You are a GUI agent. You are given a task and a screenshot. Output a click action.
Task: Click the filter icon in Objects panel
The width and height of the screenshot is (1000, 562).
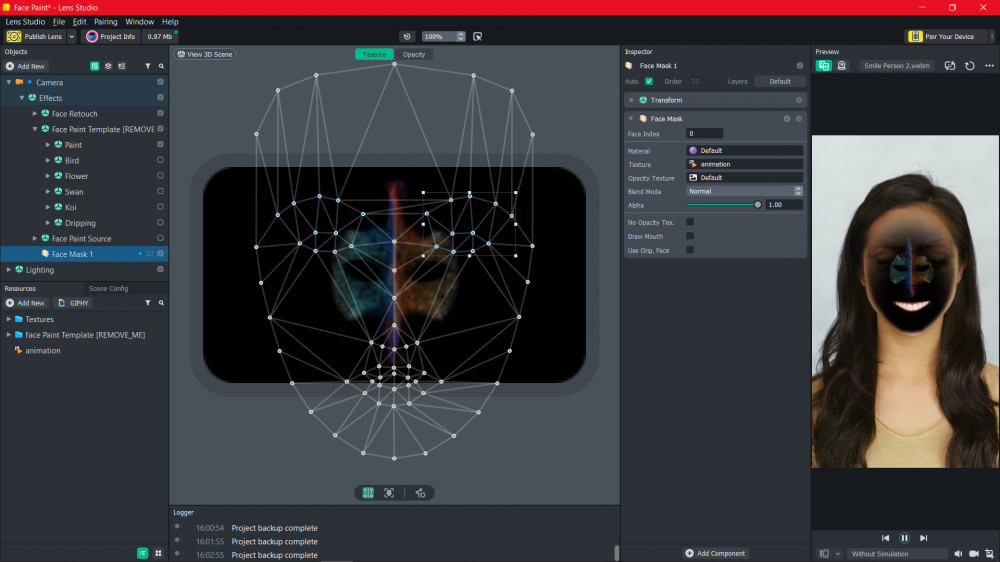(x=148, y=66)
